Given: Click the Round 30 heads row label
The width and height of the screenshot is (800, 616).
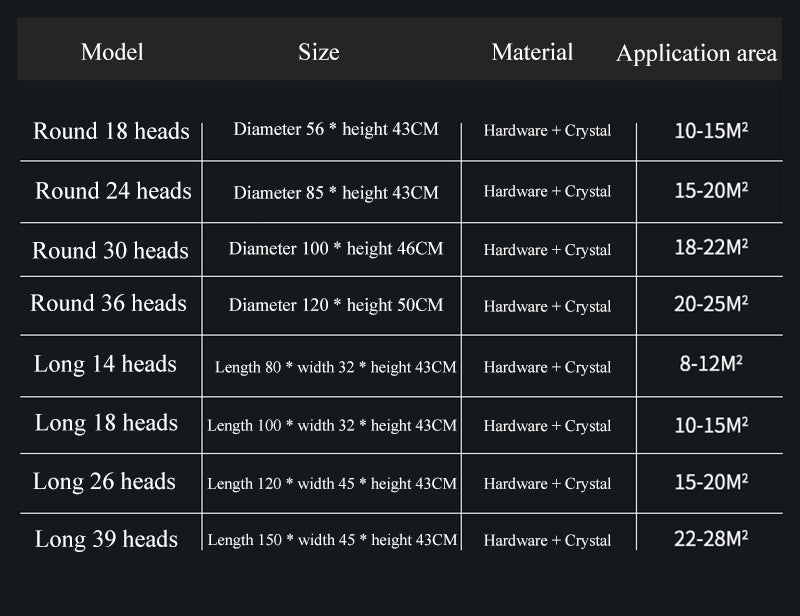Looking at the screenshot, I should [x=110, y=250].
